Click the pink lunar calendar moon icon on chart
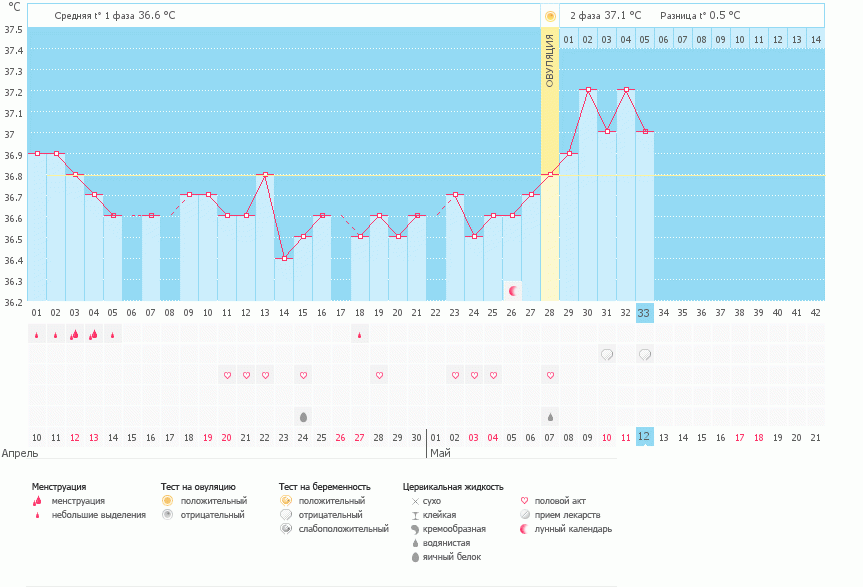863x587 pixels. tap(513, 289)
